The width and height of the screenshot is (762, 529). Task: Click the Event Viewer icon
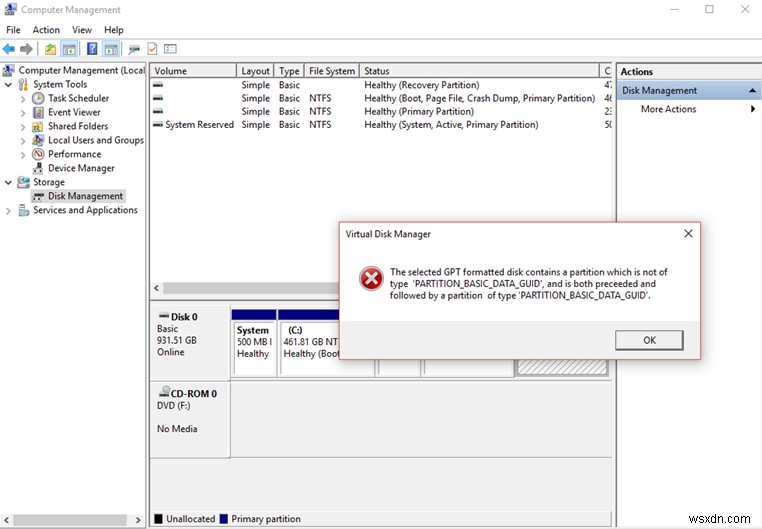pyautogui.click(x=38, y=112)
